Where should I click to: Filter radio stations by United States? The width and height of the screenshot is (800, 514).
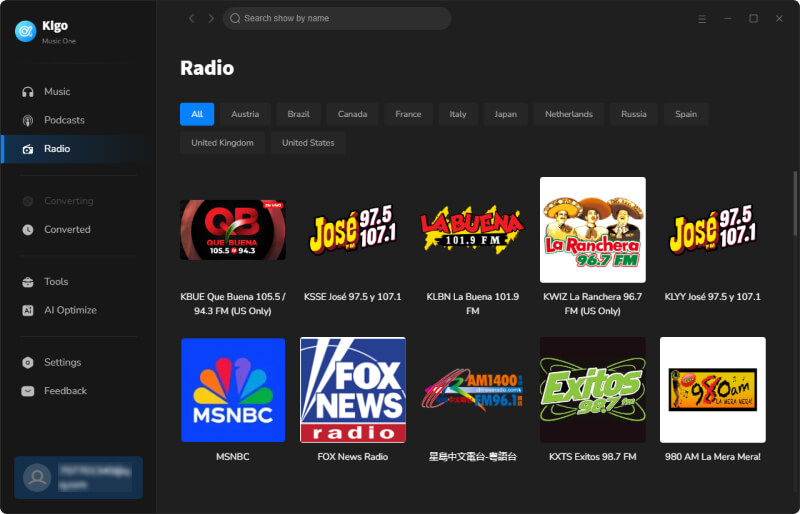(x=308, y=143)
